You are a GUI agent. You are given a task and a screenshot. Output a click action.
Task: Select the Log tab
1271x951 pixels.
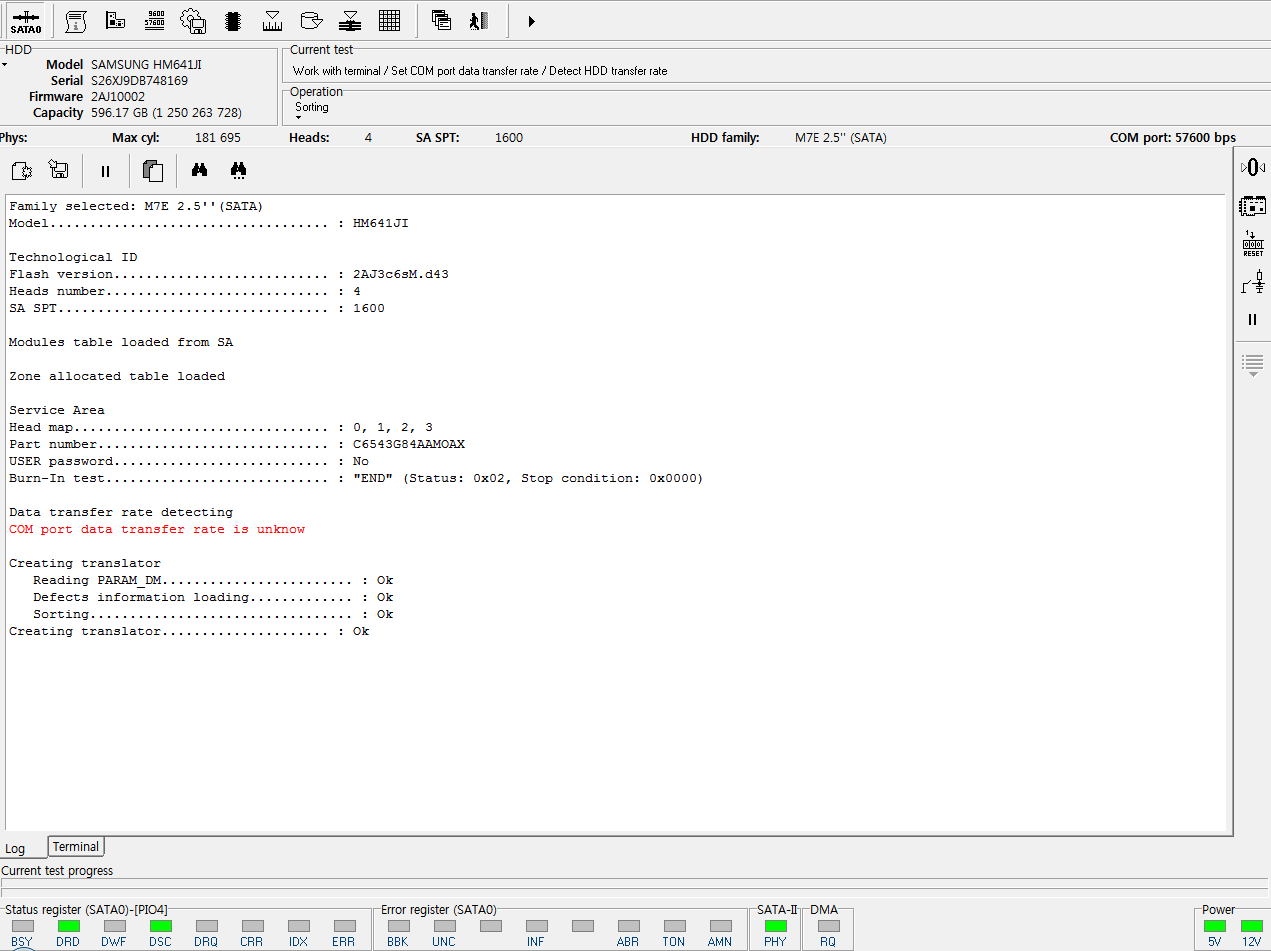16,849
